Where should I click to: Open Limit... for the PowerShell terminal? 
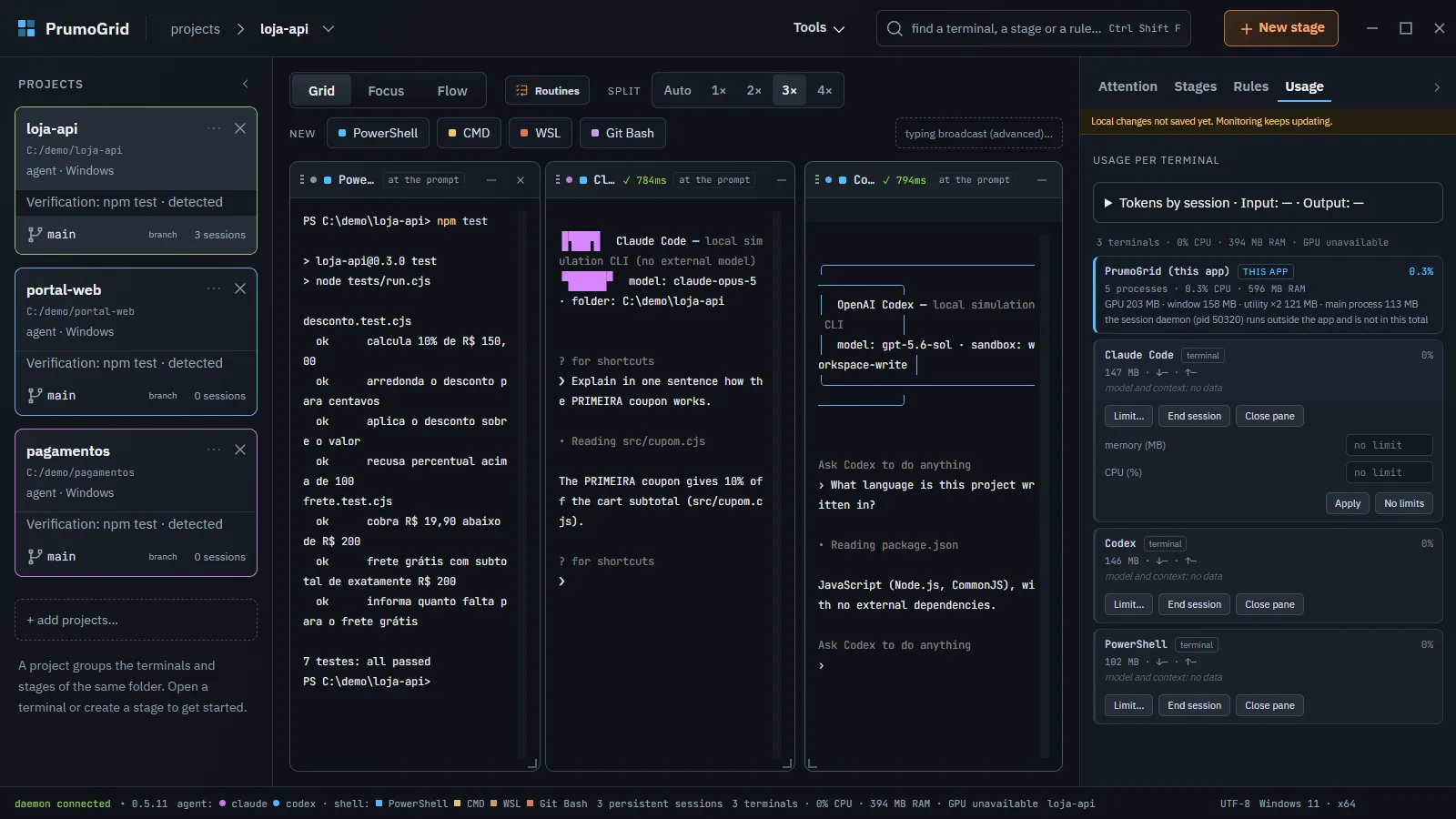1128,705
